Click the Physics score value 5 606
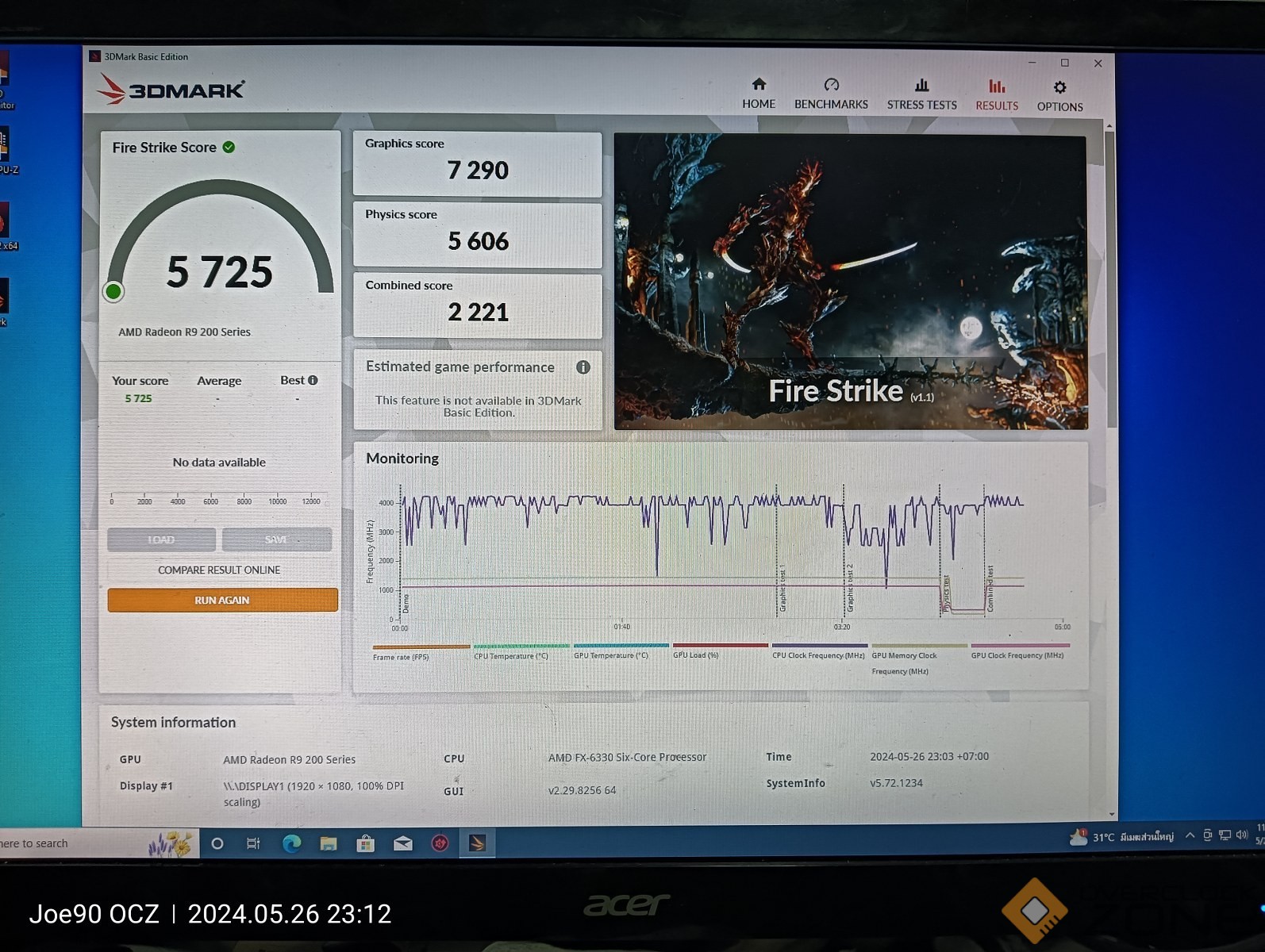The image size is (1265, 952). coord(478,241)
